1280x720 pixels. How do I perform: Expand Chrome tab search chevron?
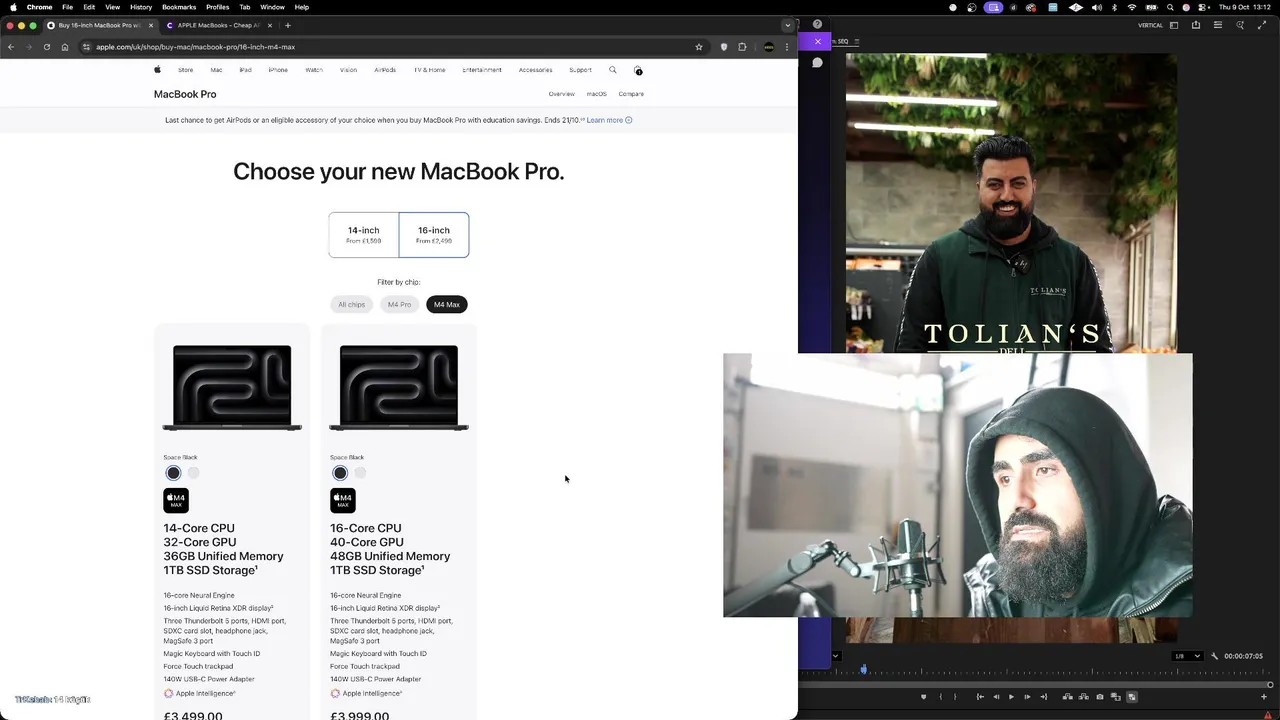coord(787,25)
